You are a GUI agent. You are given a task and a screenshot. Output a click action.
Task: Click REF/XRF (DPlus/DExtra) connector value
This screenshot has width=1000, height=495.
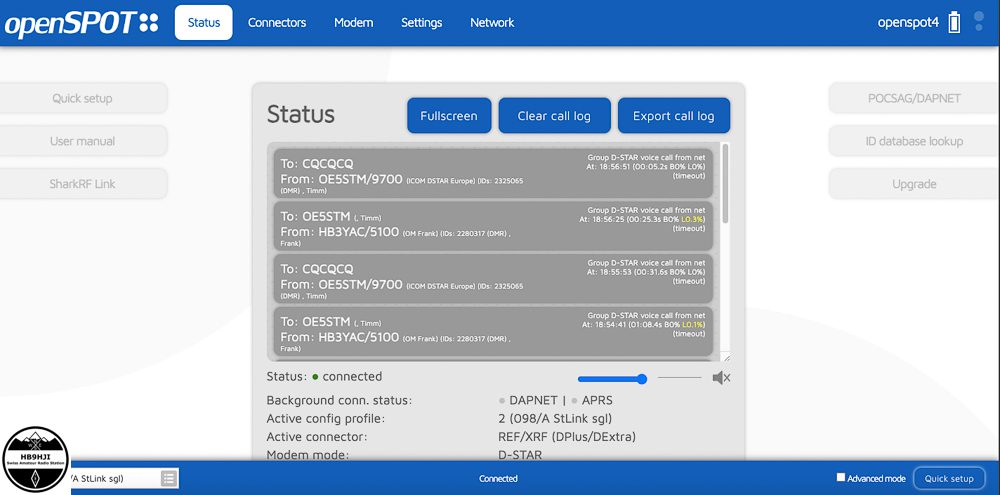tap(567, 437)
